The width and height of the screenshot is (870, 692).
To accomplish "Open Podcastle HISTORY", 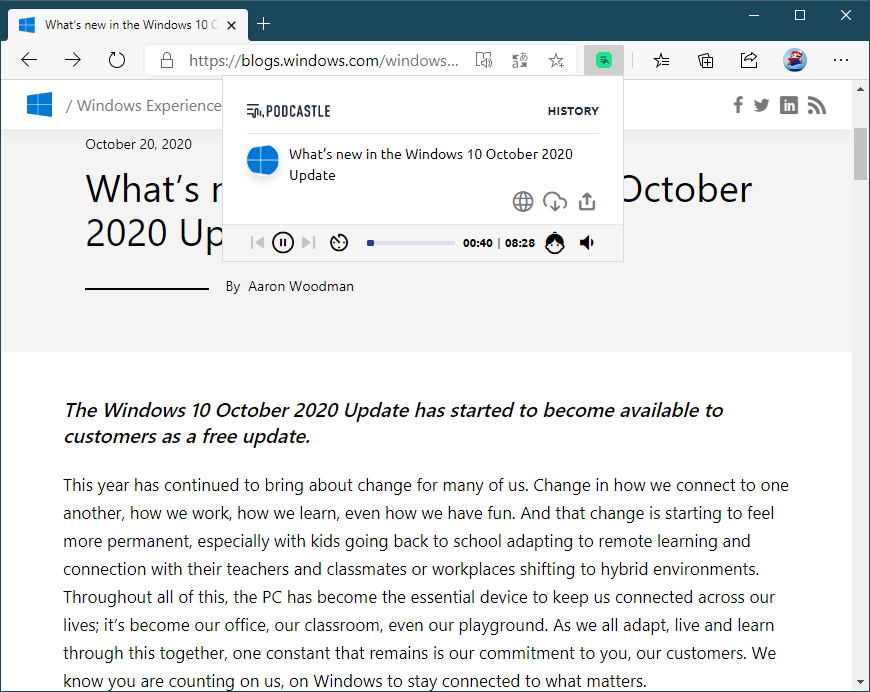I will [573, 111].
